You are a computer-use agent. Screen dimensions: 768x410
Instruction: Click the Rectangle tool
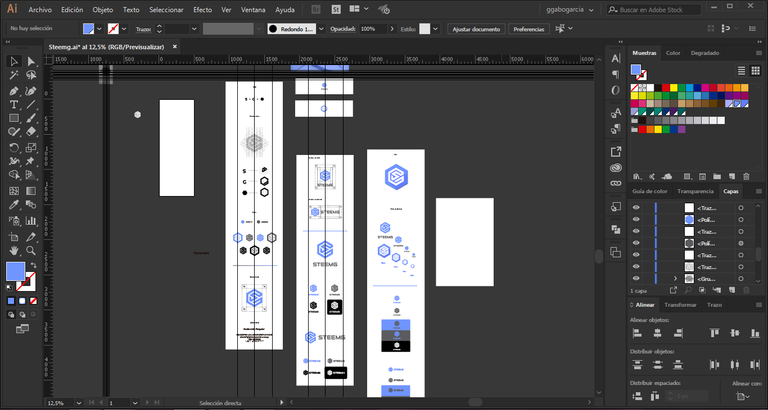tap(14, 118)
